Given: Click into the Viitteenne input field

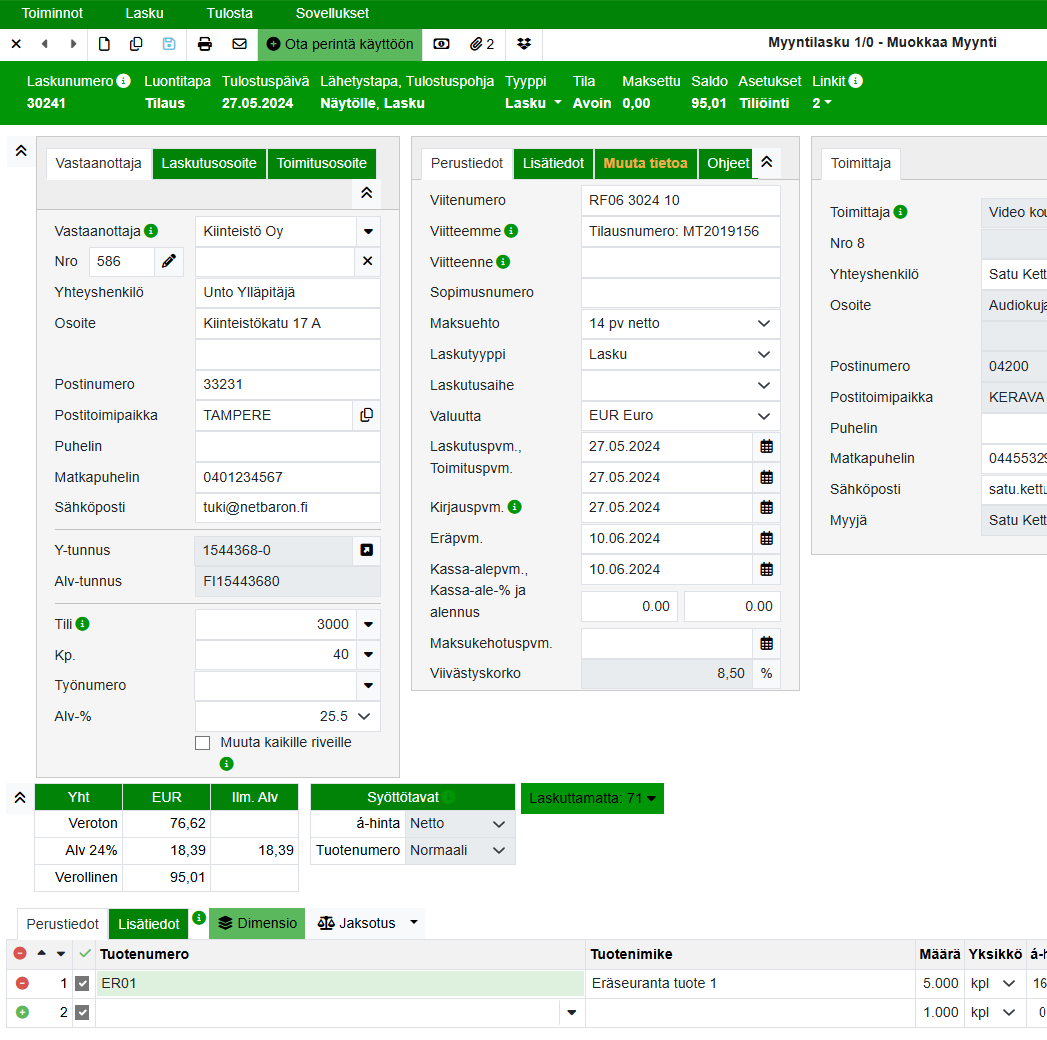Looking at the screenshot, I should (680, 263).
